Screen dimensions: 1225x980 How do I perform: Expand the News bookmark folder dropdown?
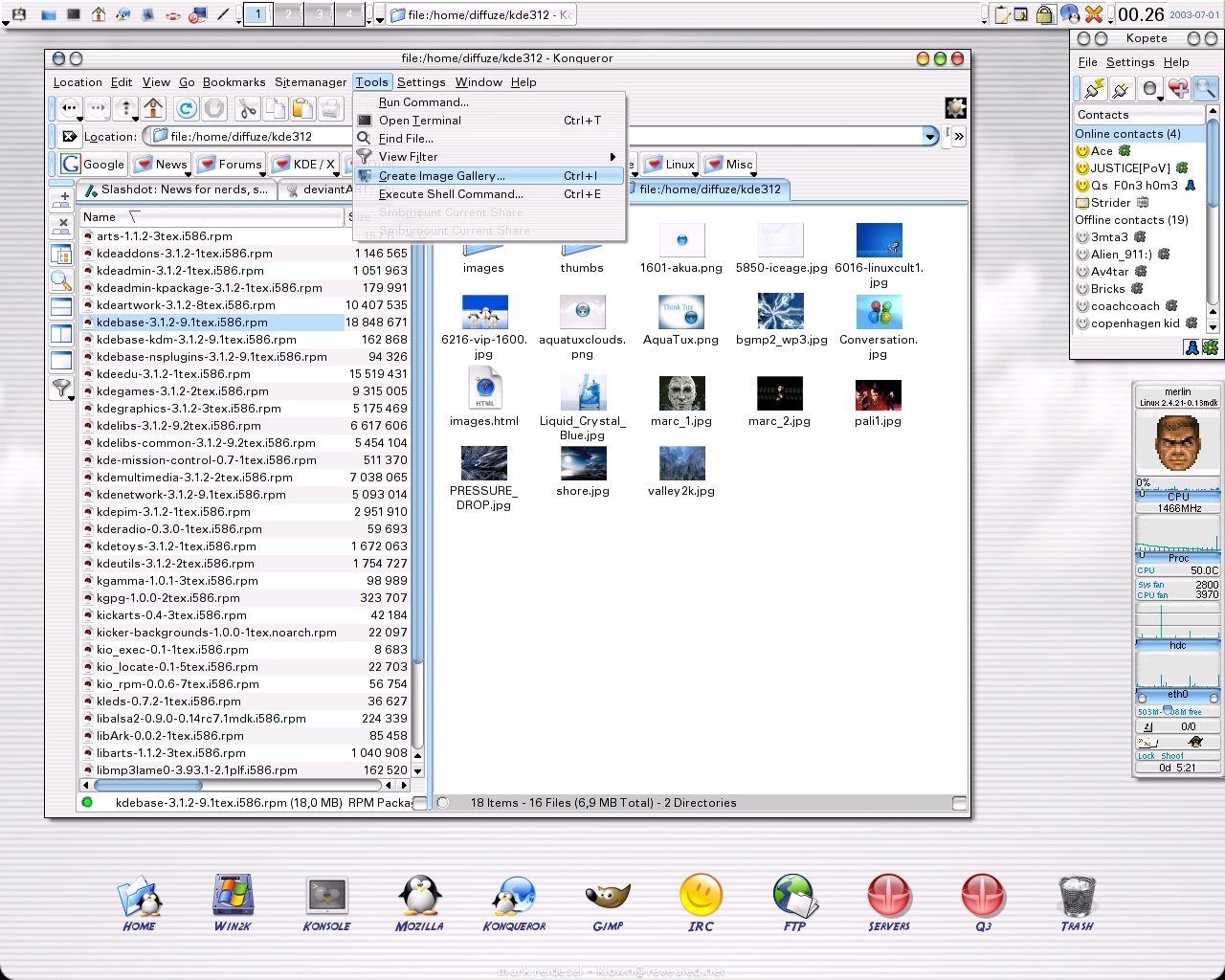point(160,164)
